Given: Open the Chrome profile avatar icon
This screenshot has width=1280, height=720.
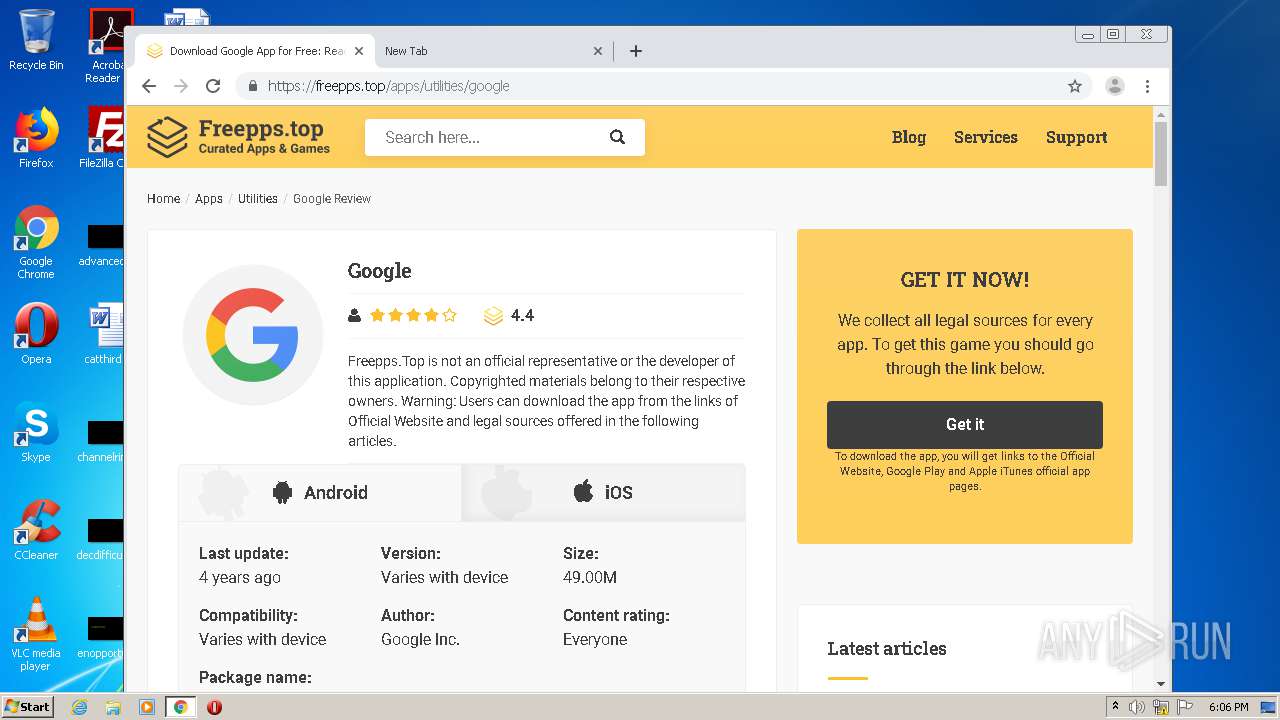Looking at the screenshot, I should point(1114,86).
